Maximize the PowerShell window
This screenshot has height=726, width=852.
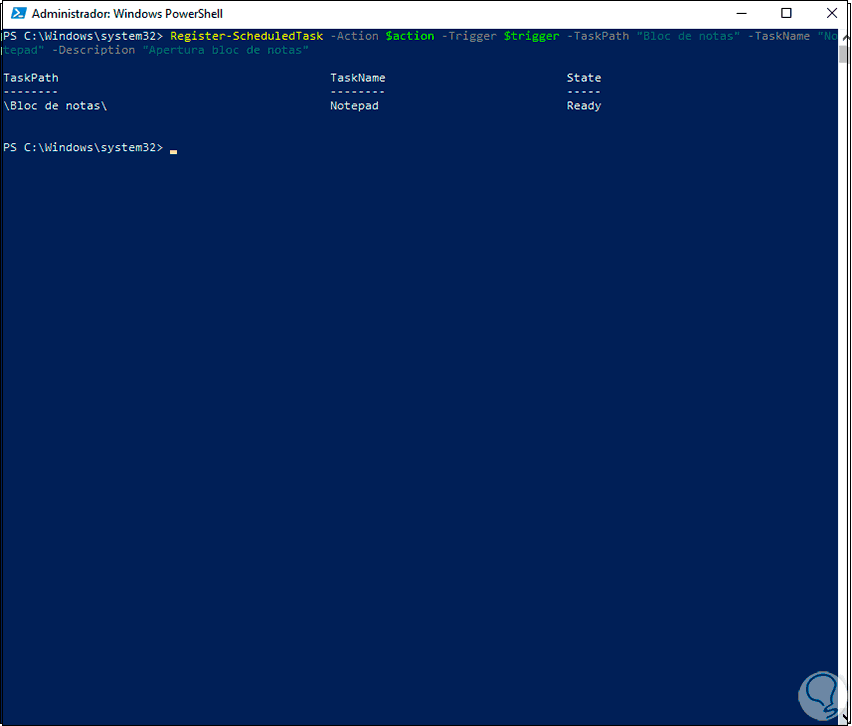pos(786,13)
